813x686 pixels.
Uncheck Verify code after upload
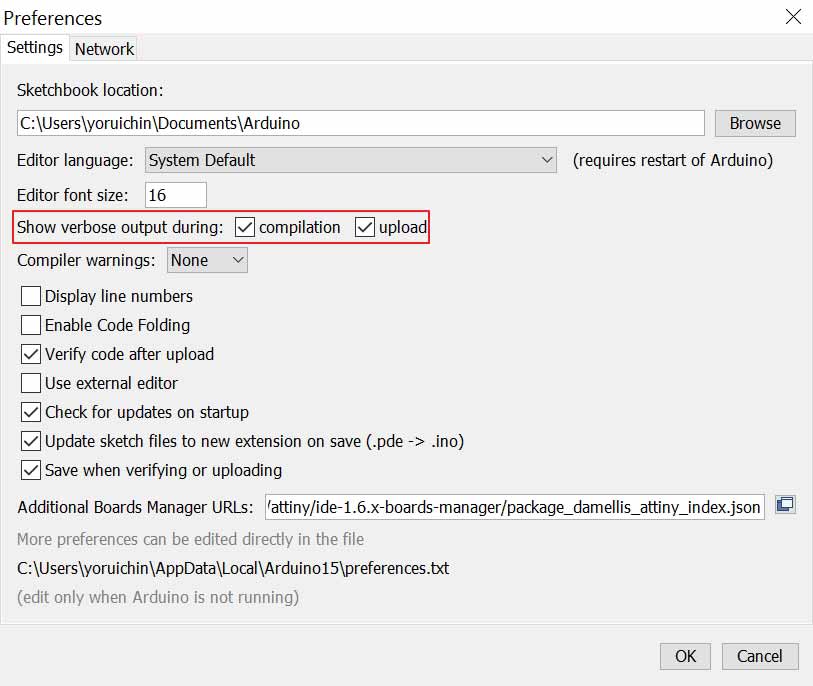[31, 354]
